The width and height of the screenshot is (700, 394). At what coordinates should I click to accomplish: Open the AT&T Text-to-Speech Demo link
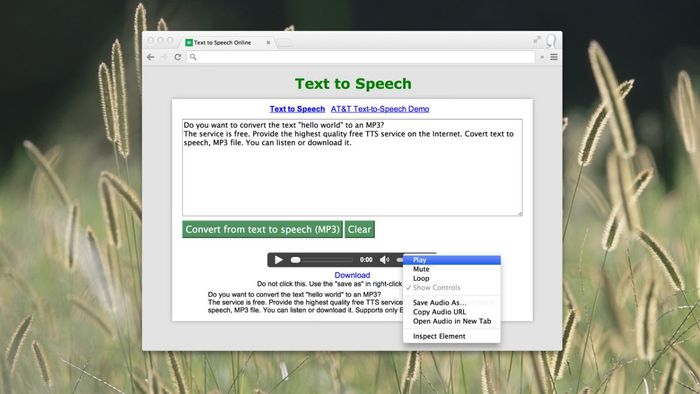click(x=380, y=109)
